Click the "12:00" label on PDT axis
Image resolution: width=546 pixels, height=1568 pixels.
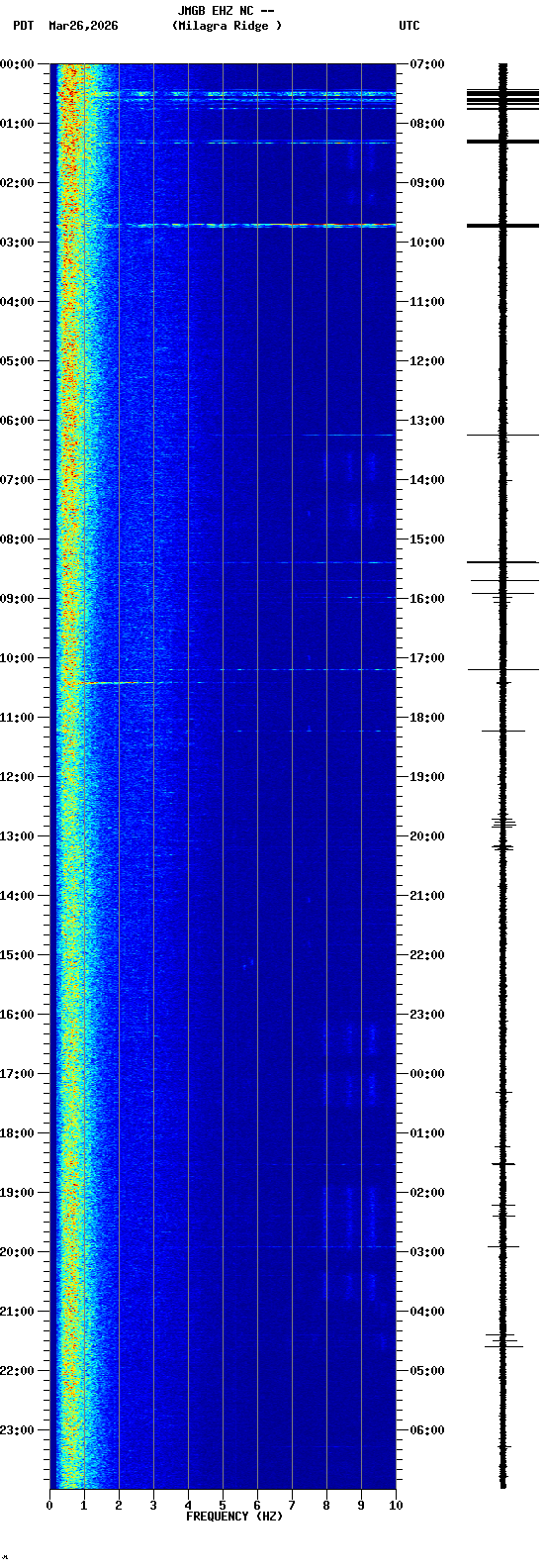coord(17,777)
